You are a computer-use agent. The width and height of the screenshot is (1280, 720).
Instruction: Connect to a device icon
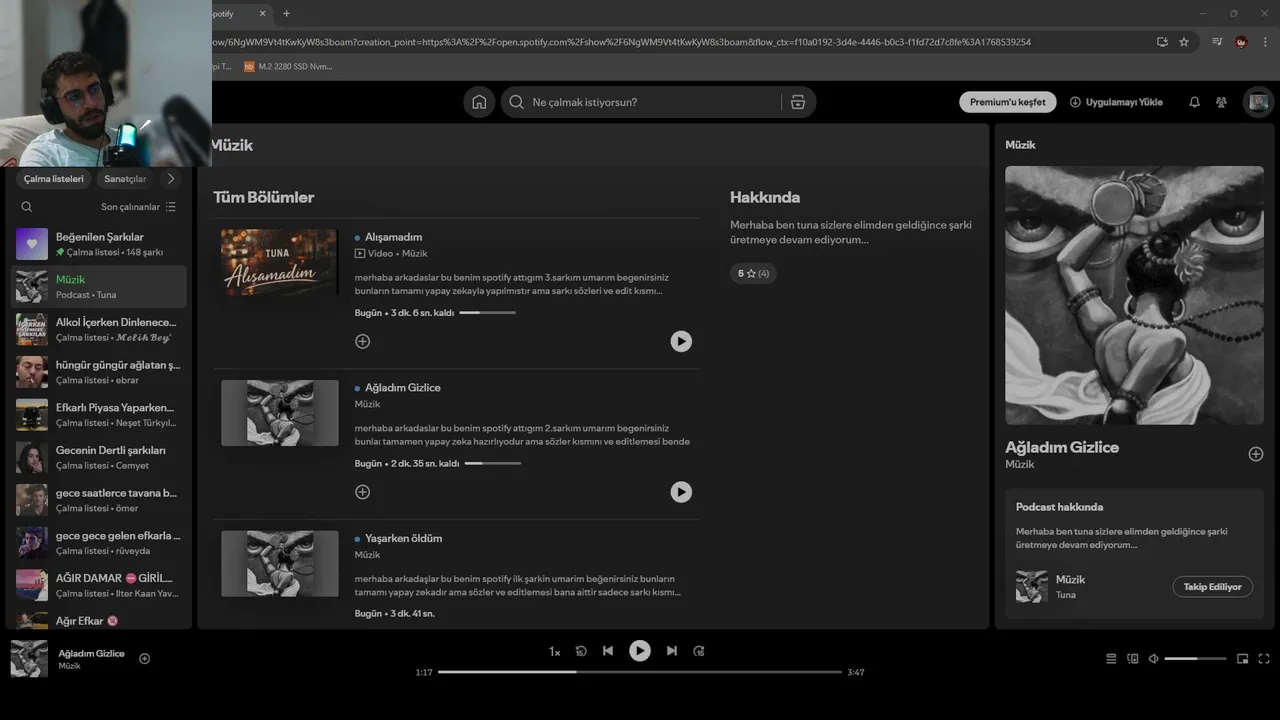[x=1133, y=659]
